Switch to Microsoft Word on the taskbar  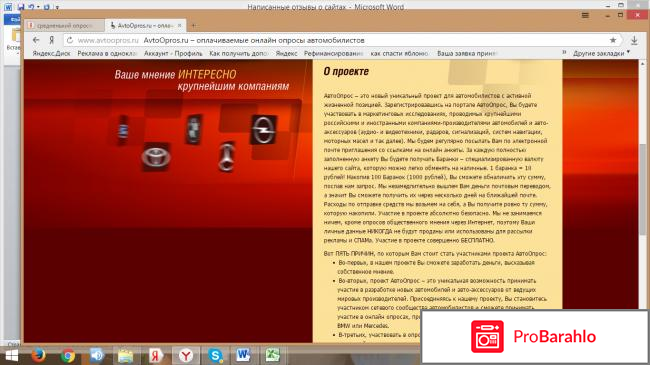coord(243,355)
